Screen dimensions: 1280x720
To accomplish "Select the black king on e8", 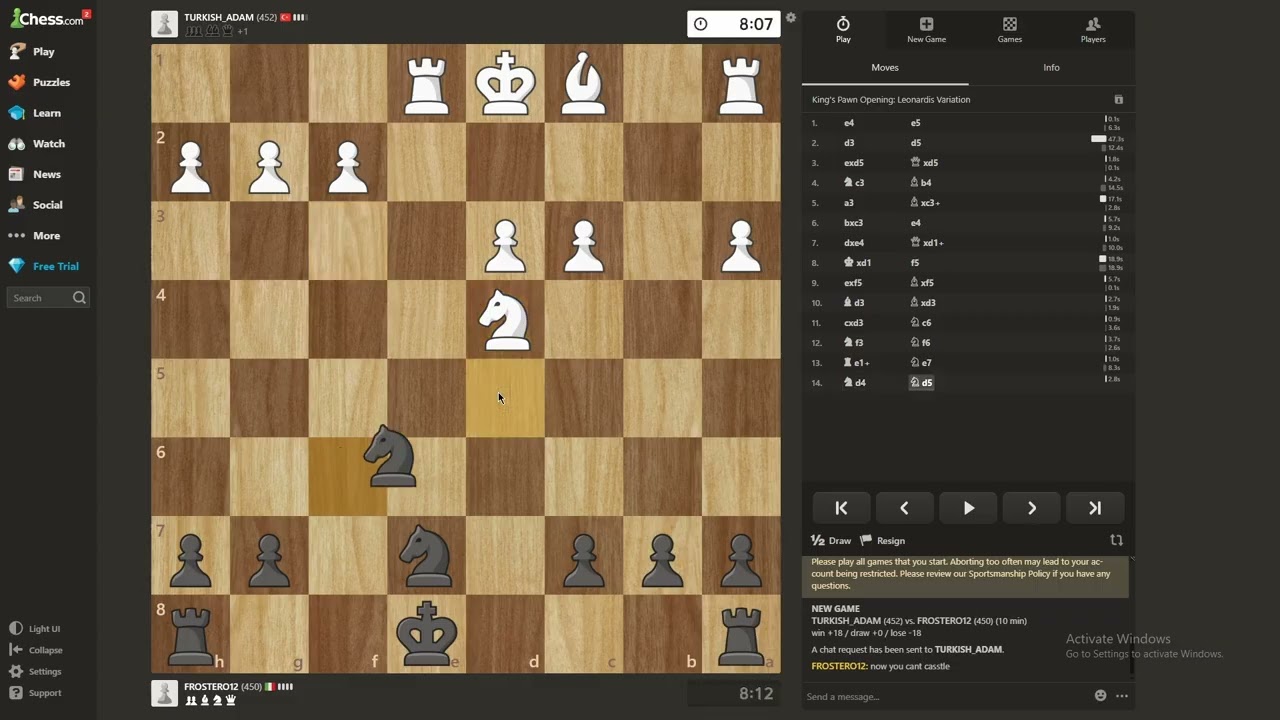I will point(426,635).
